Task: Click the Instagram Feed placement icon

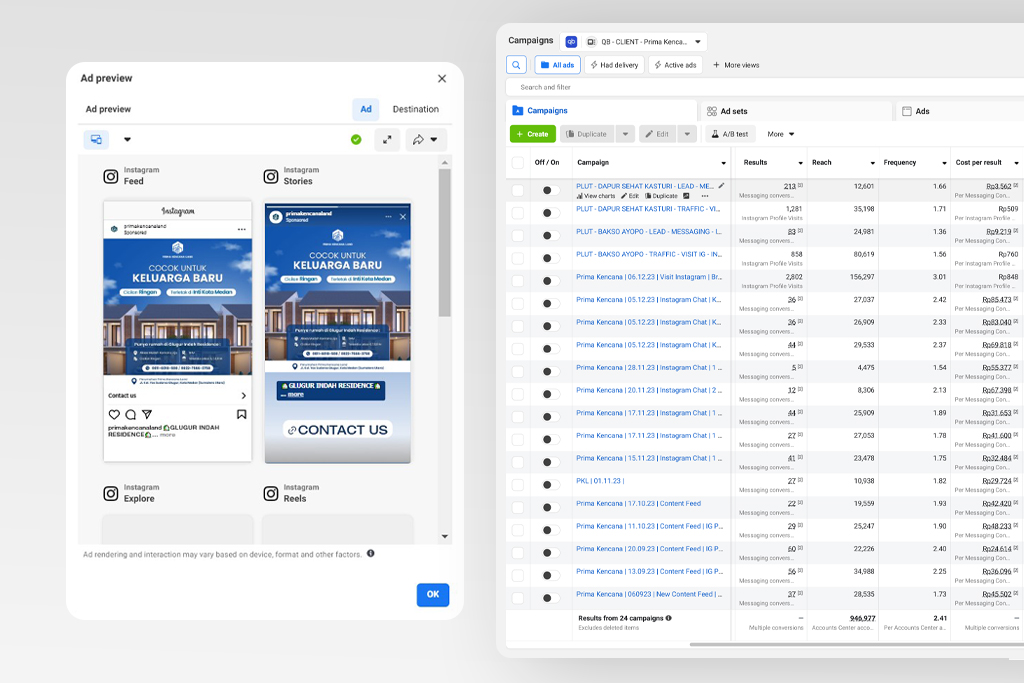Action: point(111,176)
